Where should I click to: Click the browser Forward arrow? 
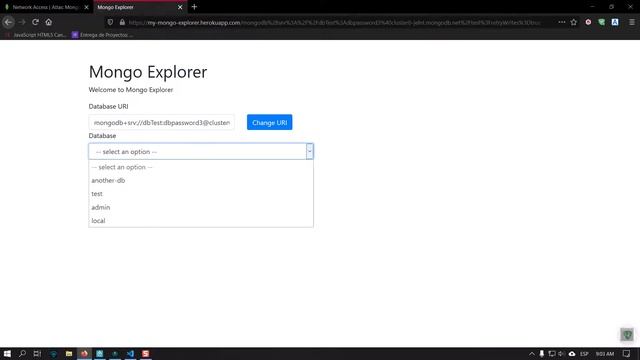[22, 22]
